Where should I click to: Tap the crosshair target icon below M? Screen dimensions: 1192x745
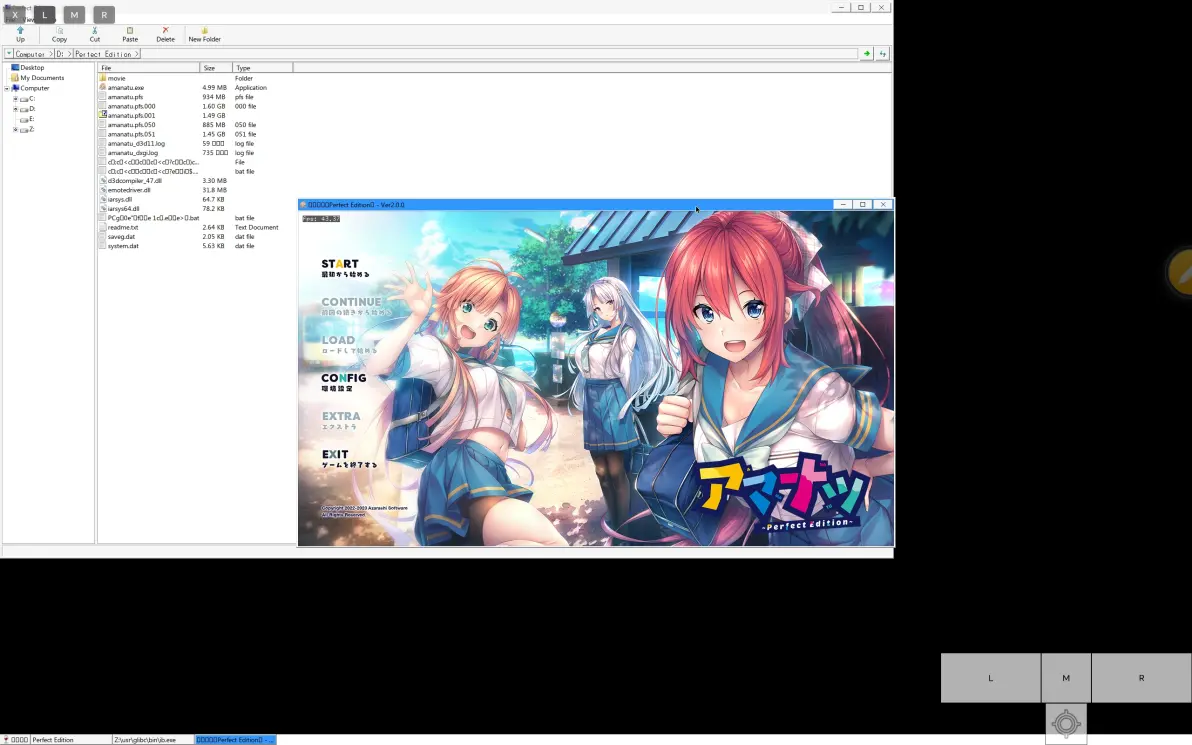(x=1066, y=723)
